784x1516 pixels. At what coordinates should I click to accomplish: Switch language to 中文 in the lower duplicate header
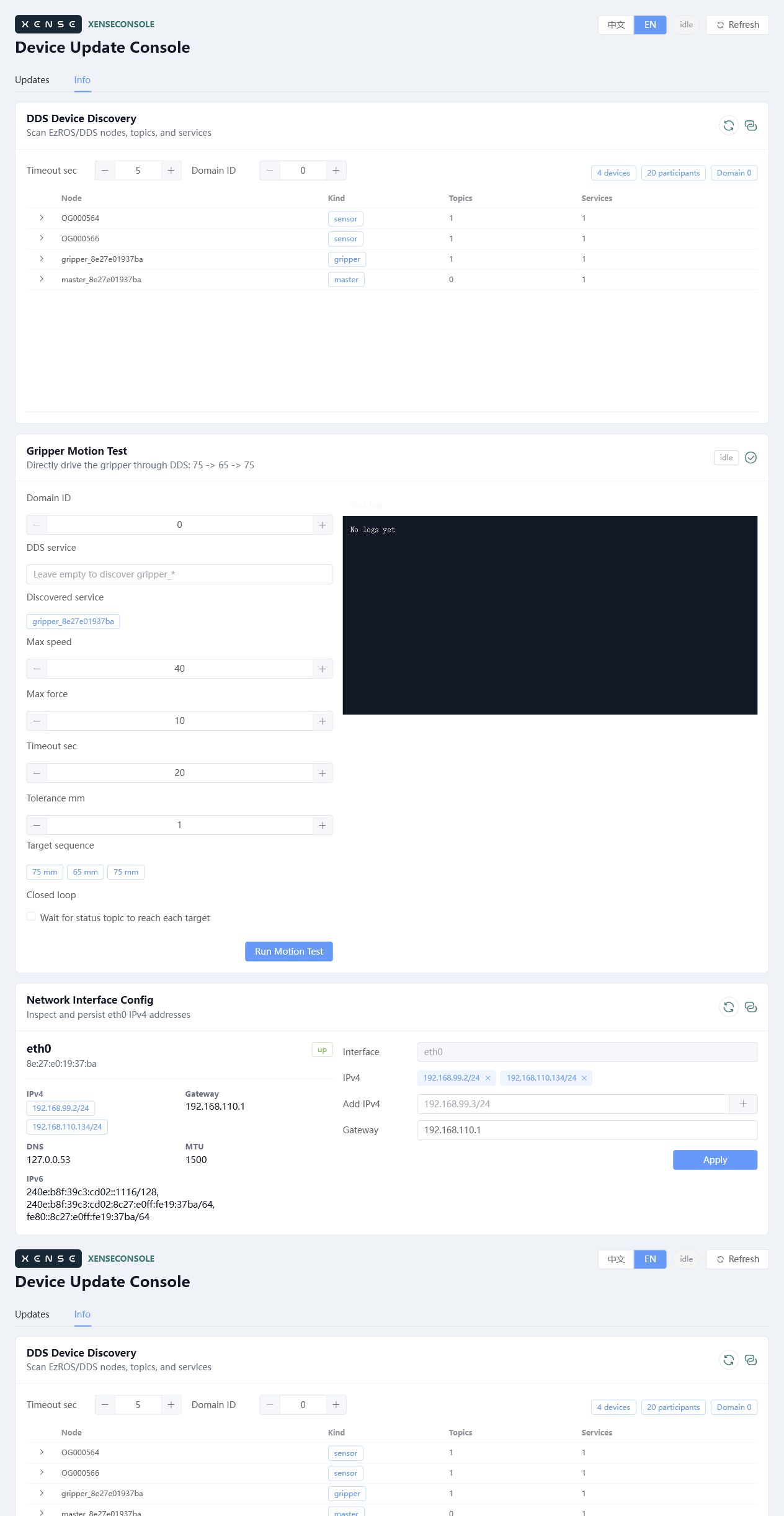616,1259
